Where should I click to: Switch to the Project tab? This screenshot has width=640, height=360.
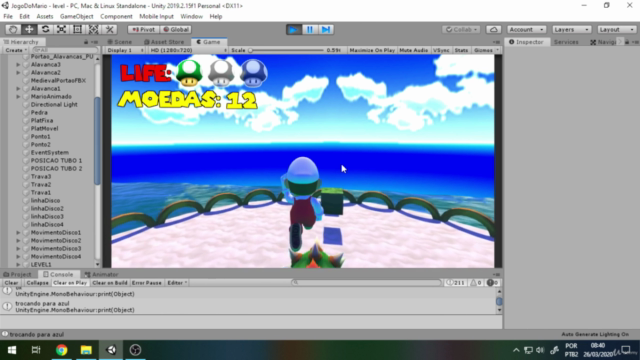[18, 275]
